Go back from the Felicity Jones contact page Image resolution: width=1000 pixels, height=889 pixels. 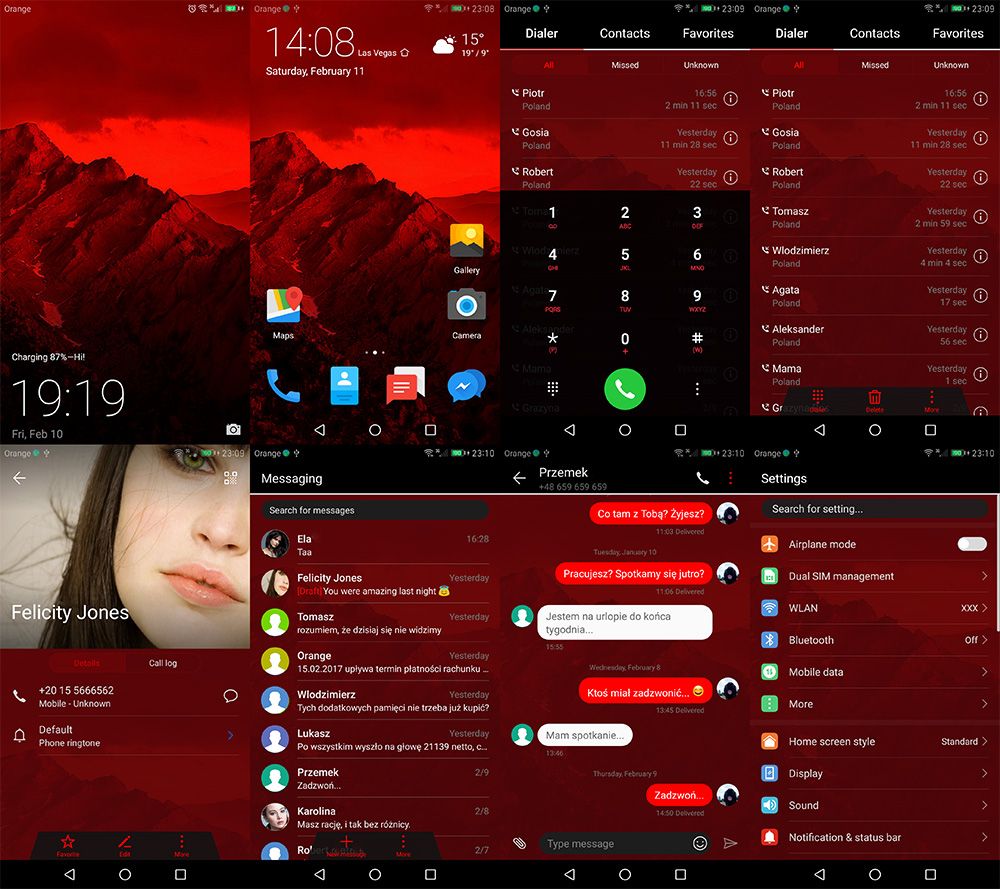click(19, 478)
